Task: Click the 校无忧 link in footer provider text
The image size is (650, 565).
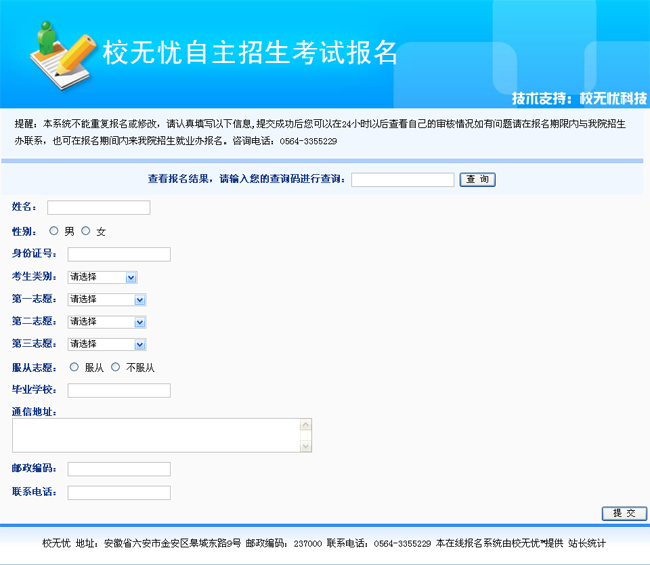Action: coord(526,543)
